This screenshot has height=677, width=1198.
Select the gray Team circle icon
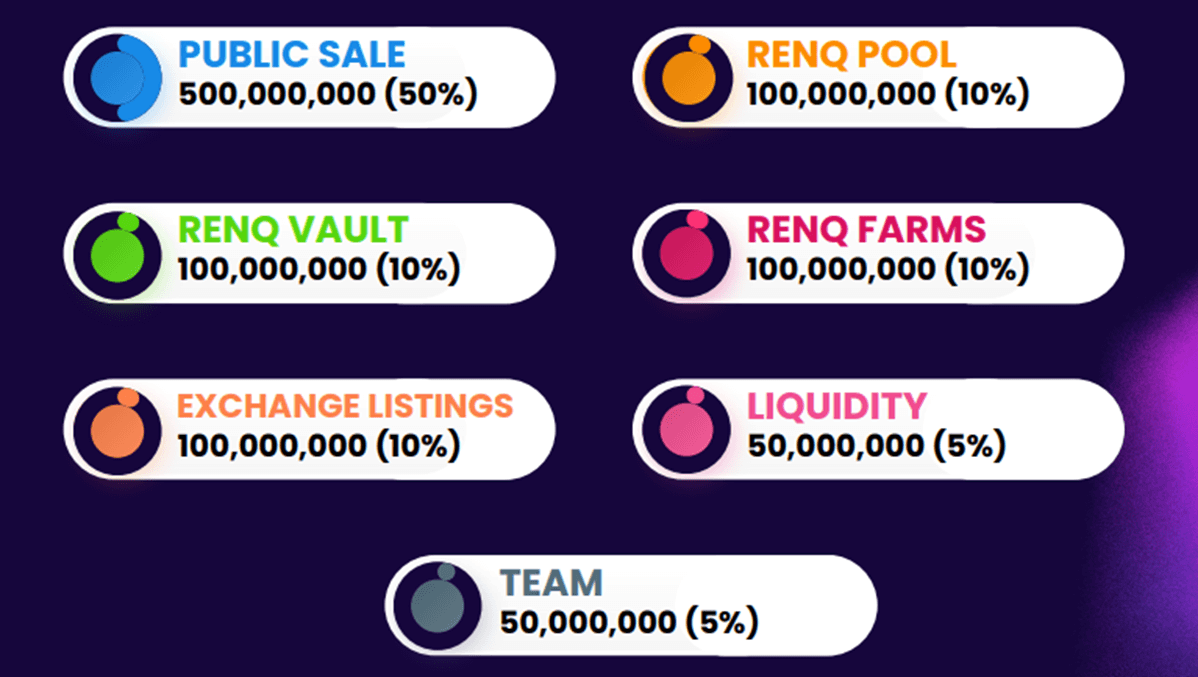click(x=439, y=606)
